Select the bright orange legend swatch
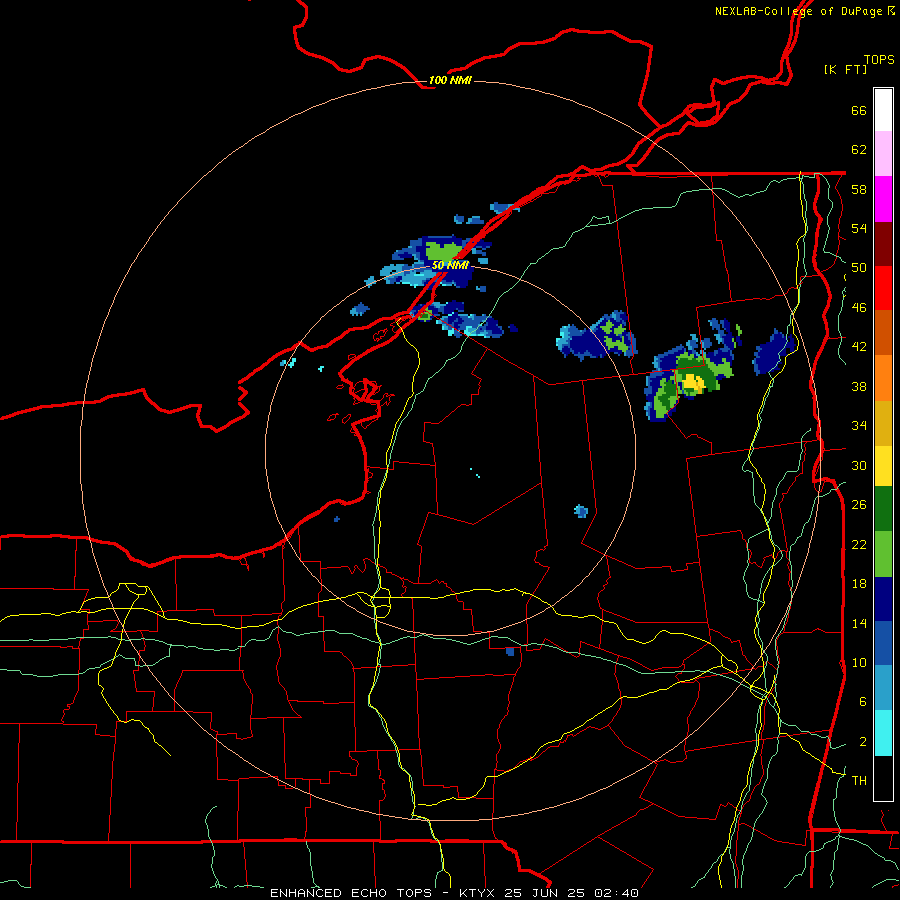 883,378
